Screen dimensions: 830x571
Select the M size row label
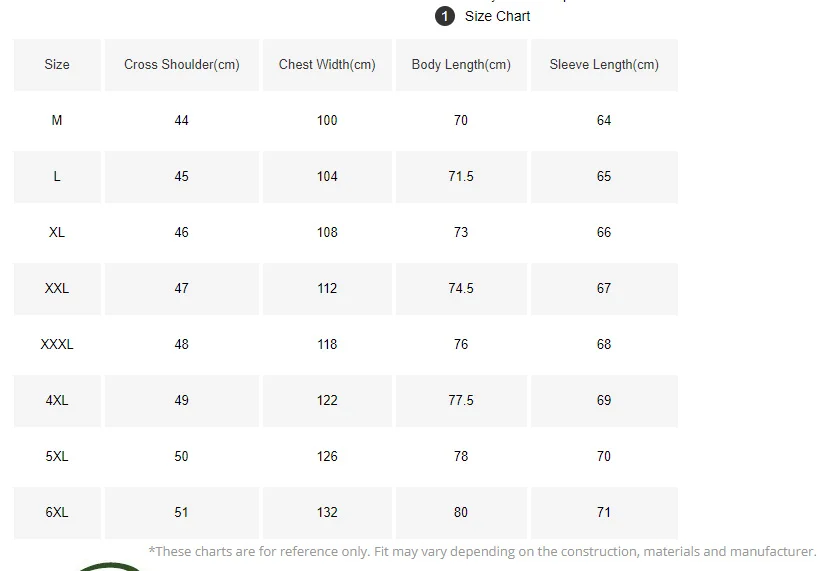(x=57, y=121)
